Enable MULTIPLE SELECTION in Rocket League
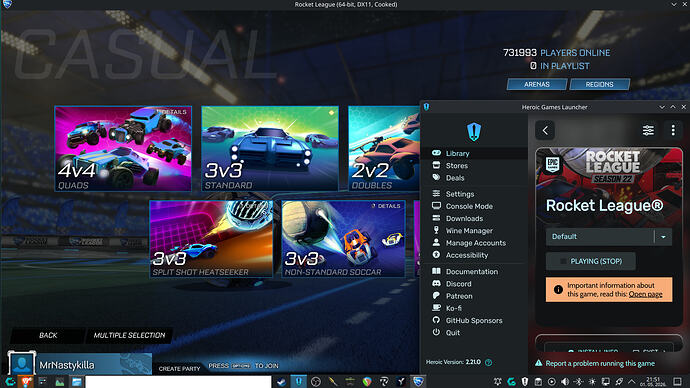The image size is (690, 388). pos(129,335)
